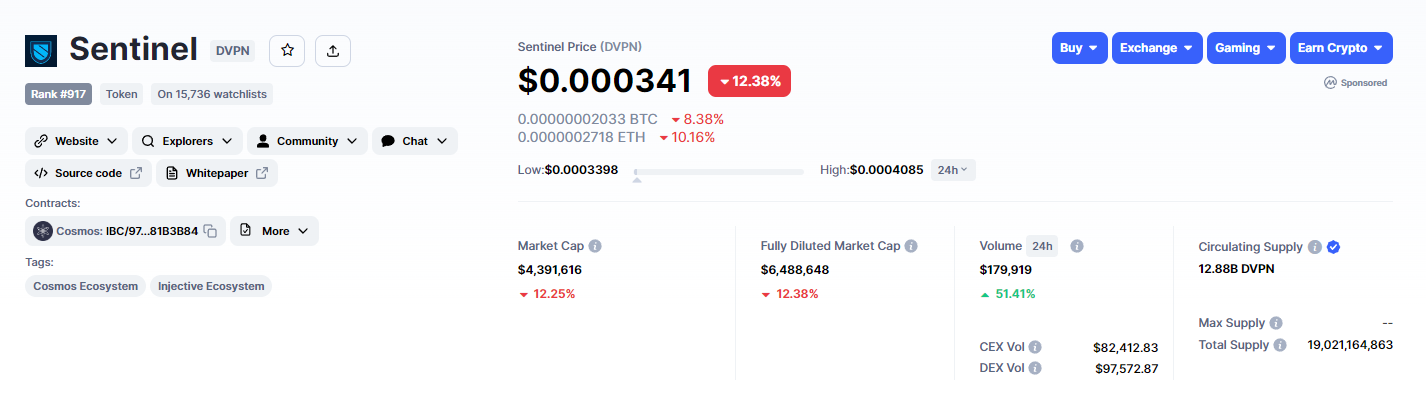Open the Earn Crypto menu

(x=1341, y=48)
